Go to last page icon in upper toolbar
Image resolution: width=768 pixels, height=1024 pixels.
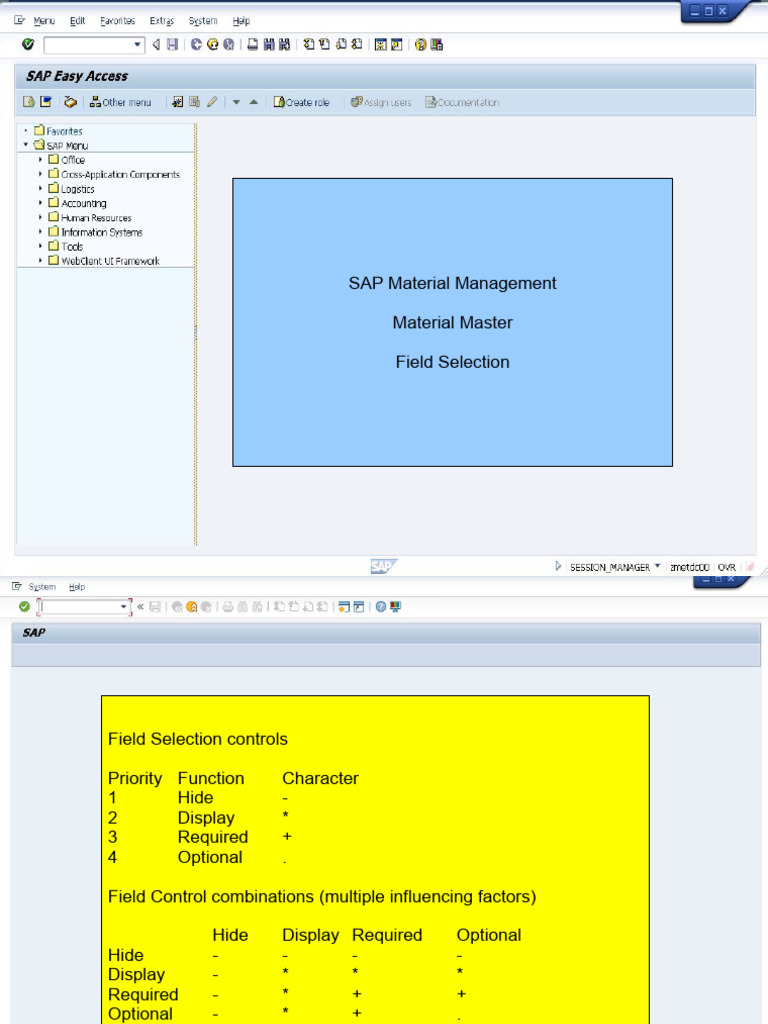(357, 44)
